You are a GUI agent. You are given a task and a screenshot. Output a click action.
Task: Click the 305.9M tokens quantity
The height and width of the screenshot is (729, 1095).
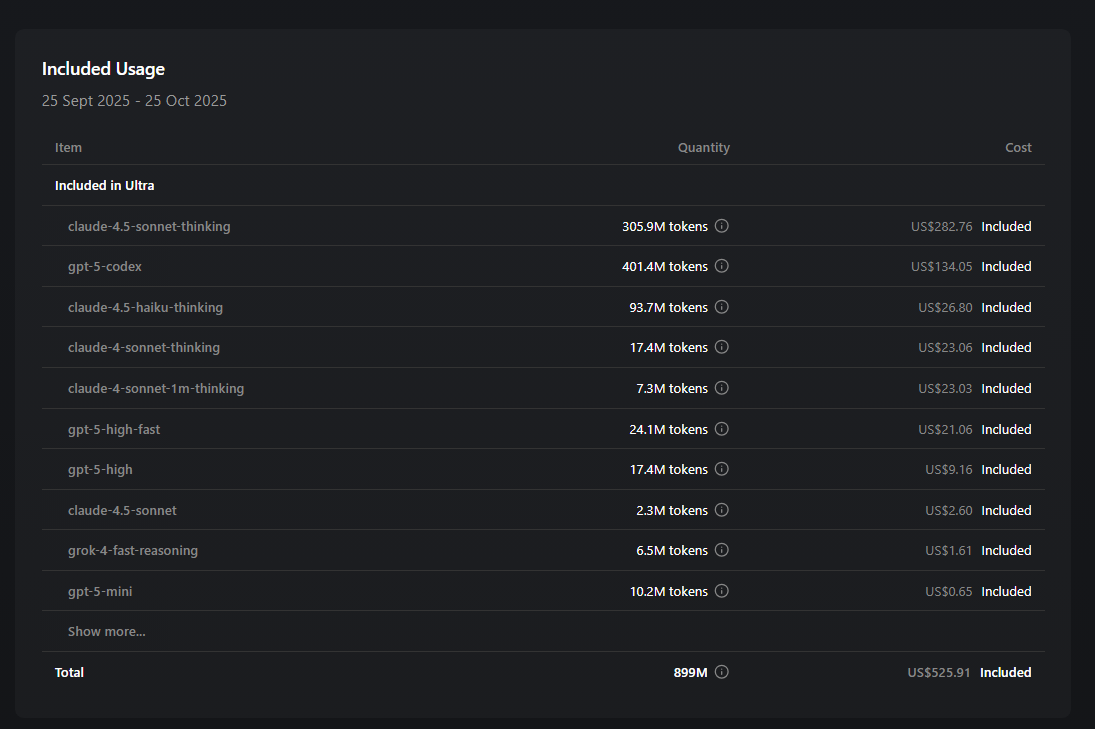coord(665,226)
